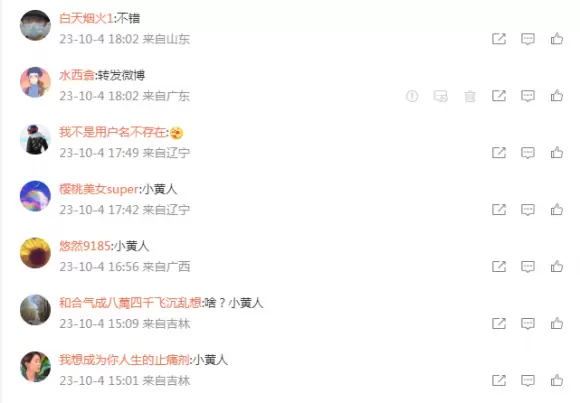Like the 15:01 post by 我想成为你人生的止痛剂
This screenshot has height=403, width=580.
pos(557,381)
